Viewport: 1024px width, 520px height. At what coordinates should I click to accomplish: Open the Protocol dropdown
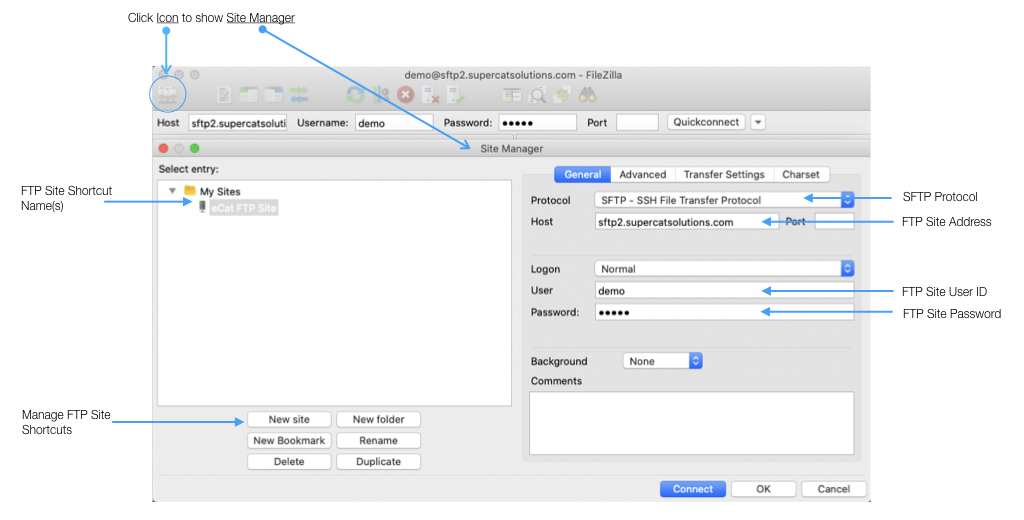click(724, 200)
